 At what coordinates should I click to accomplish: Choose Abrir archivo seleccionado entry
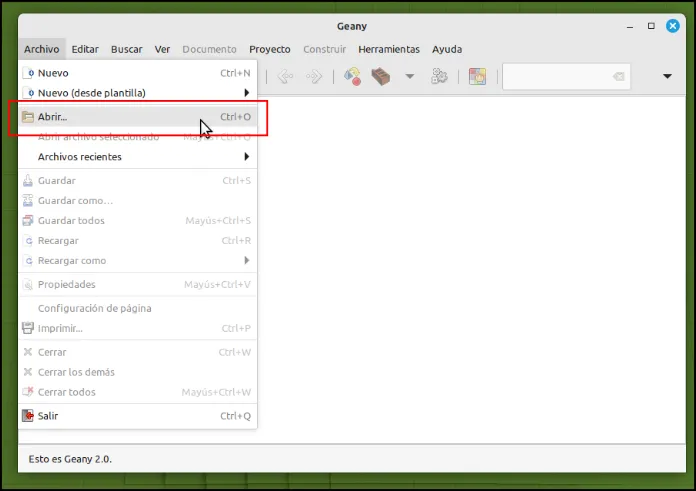(138, 137)
